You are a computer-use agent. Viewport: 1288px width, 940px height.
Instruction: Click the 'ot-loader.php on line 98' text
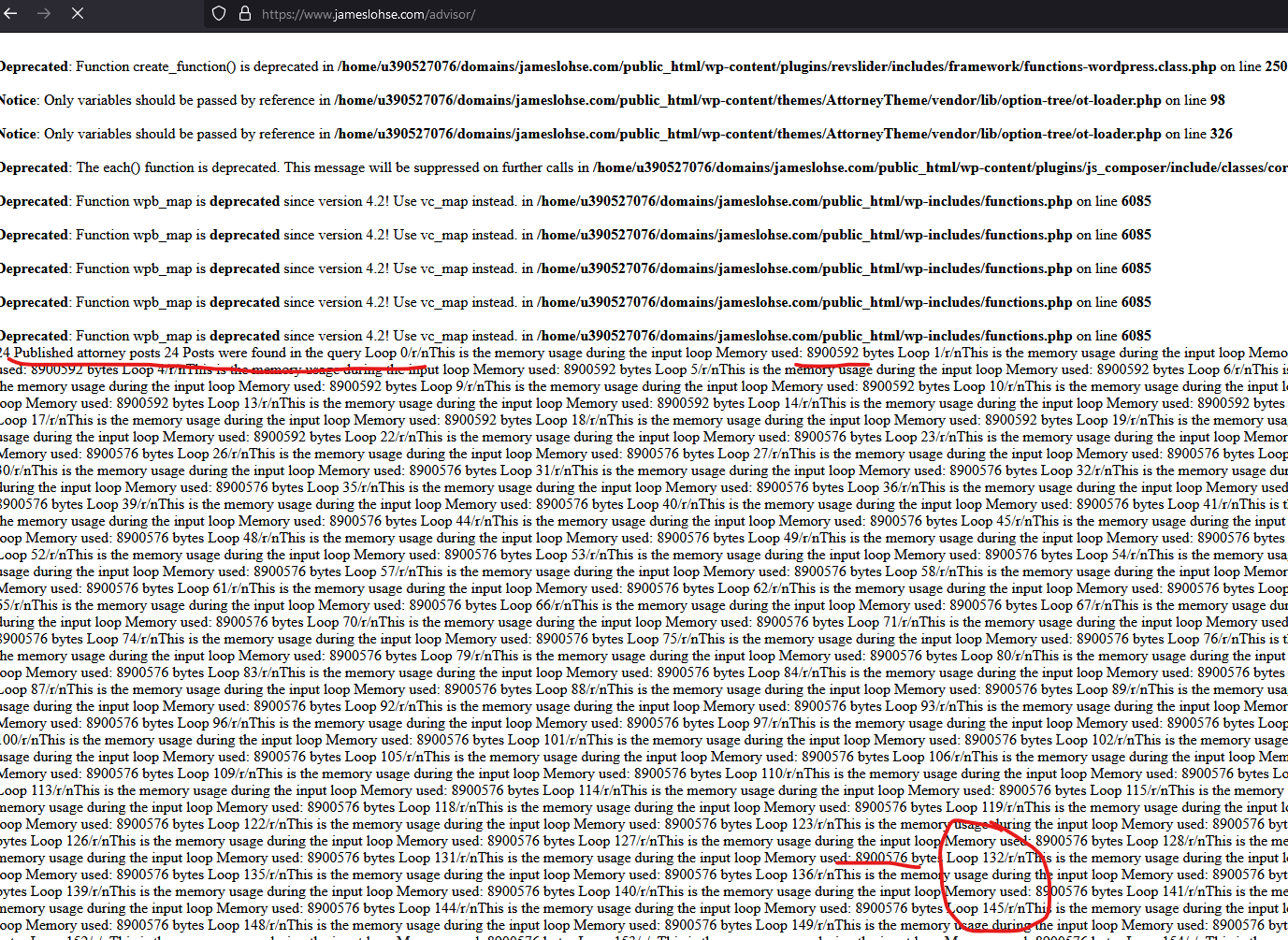coord(1150,100)
